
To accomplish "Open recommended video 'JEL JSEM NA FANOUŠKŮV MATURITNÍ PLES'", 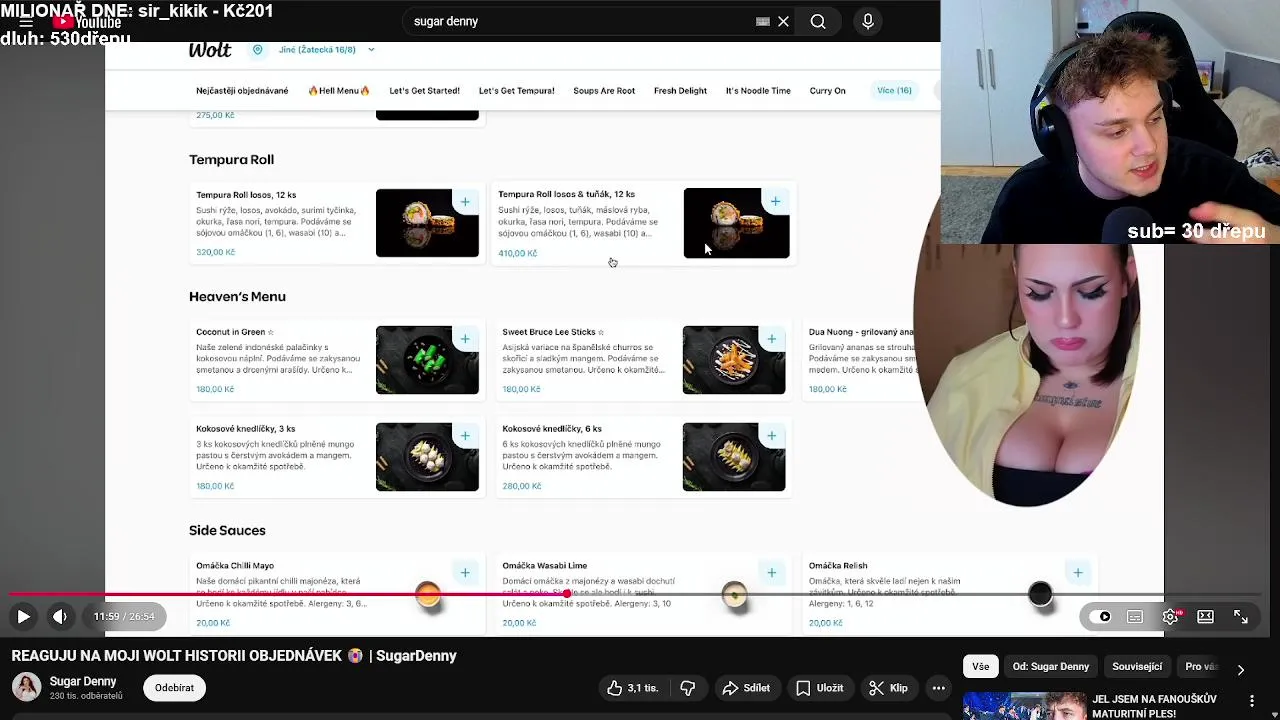I will [1154, 706].
